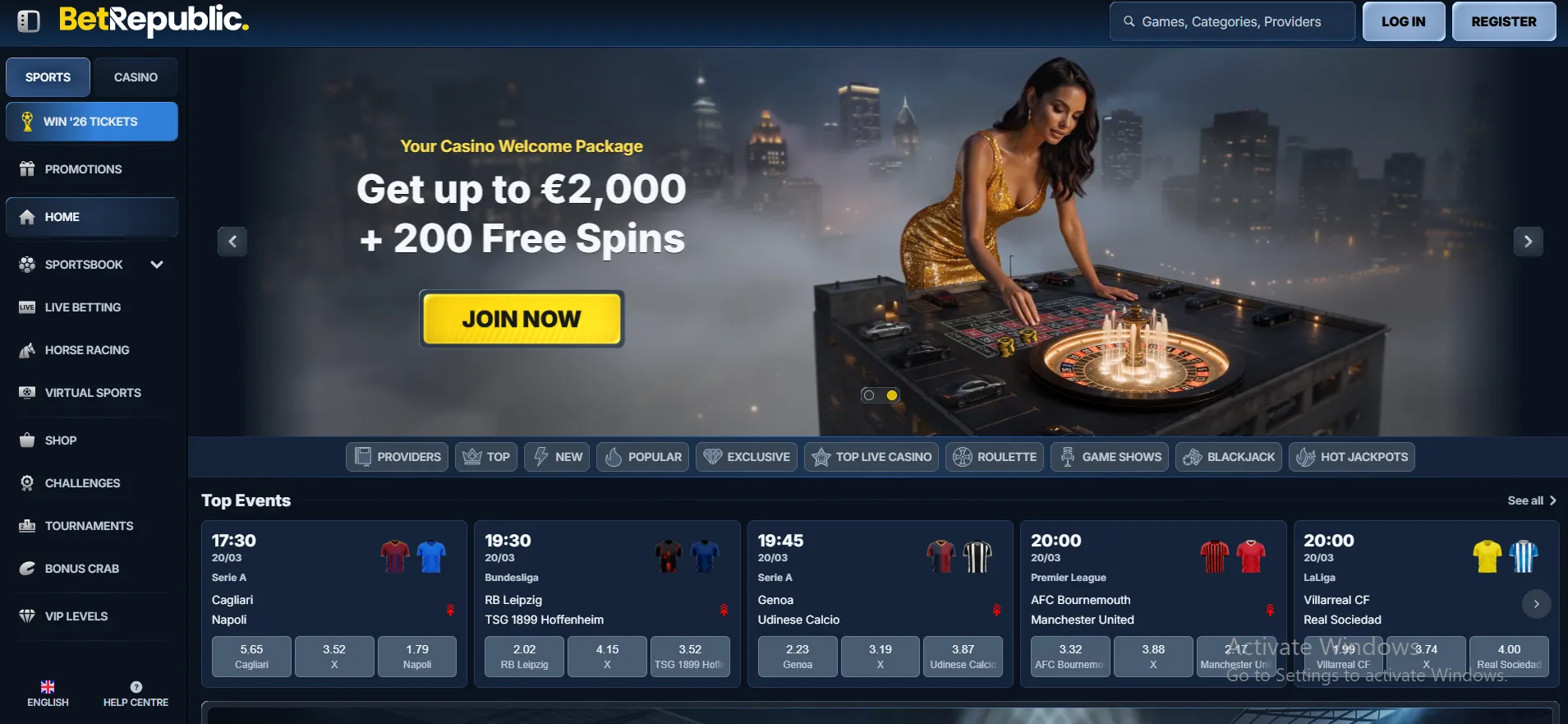Switch to the Sports tab

(x=48, y=77)
